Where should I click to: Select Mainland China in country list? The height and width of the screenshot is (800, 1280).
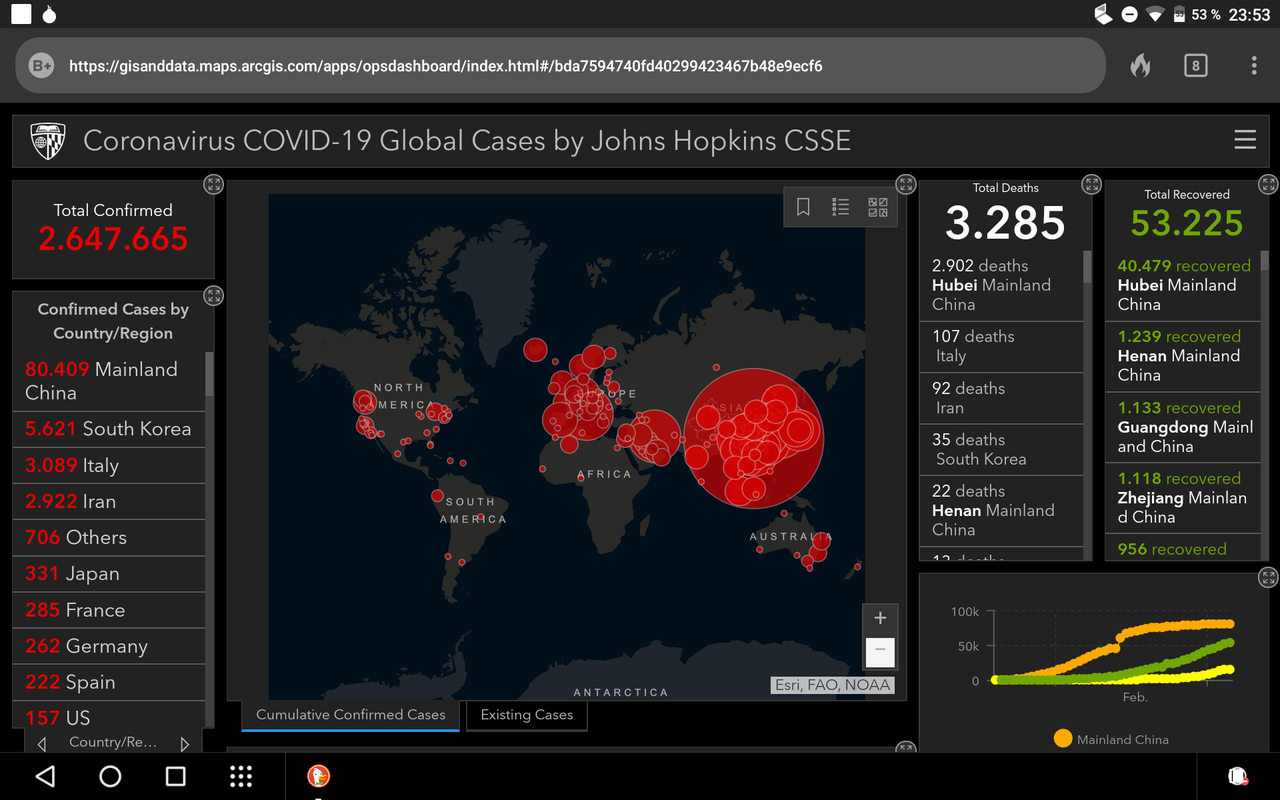(x=108, y=381)
